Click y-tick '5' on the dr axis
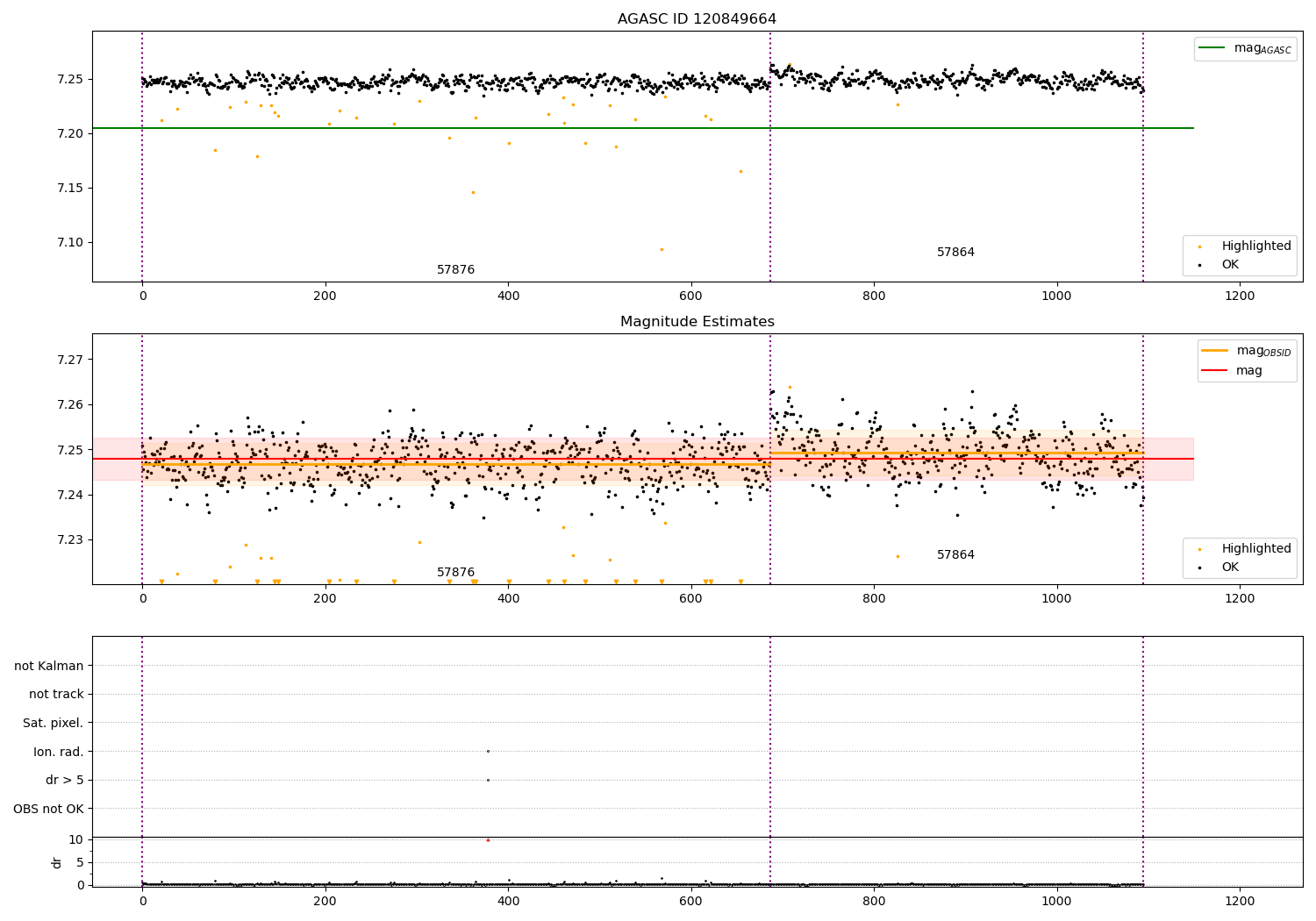Viewport: 1316px width, 921px height. point(80,862)
